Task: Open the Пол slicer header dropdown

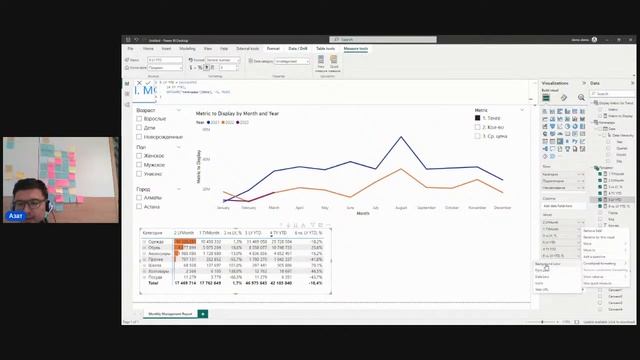Action: coord(178,147)
